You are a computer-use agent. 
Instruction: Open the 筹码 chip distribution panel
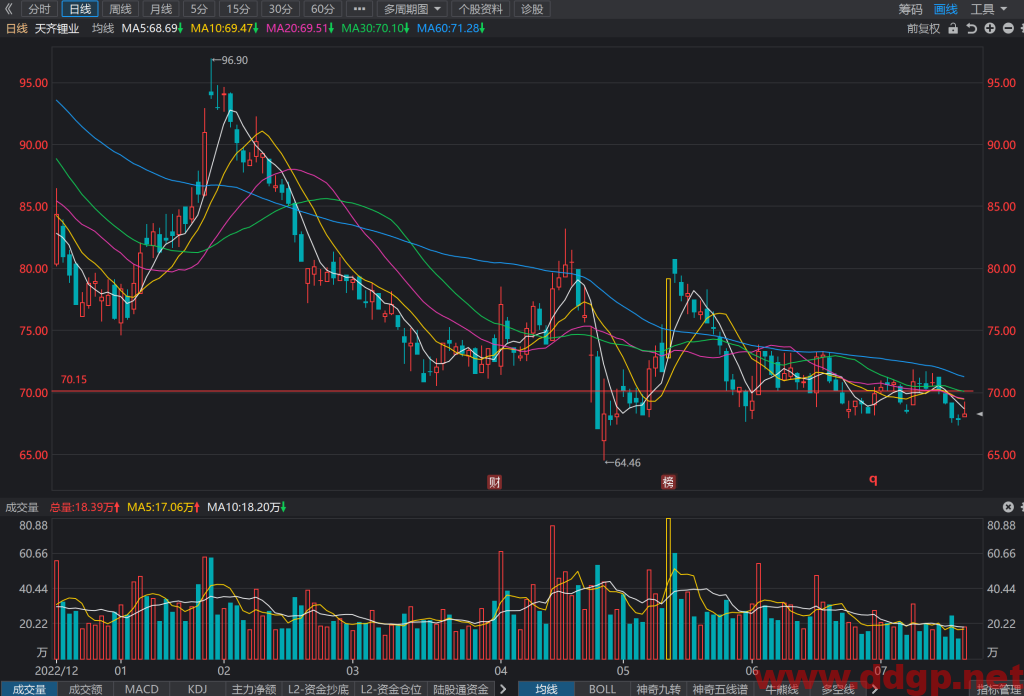click(910, 9)
